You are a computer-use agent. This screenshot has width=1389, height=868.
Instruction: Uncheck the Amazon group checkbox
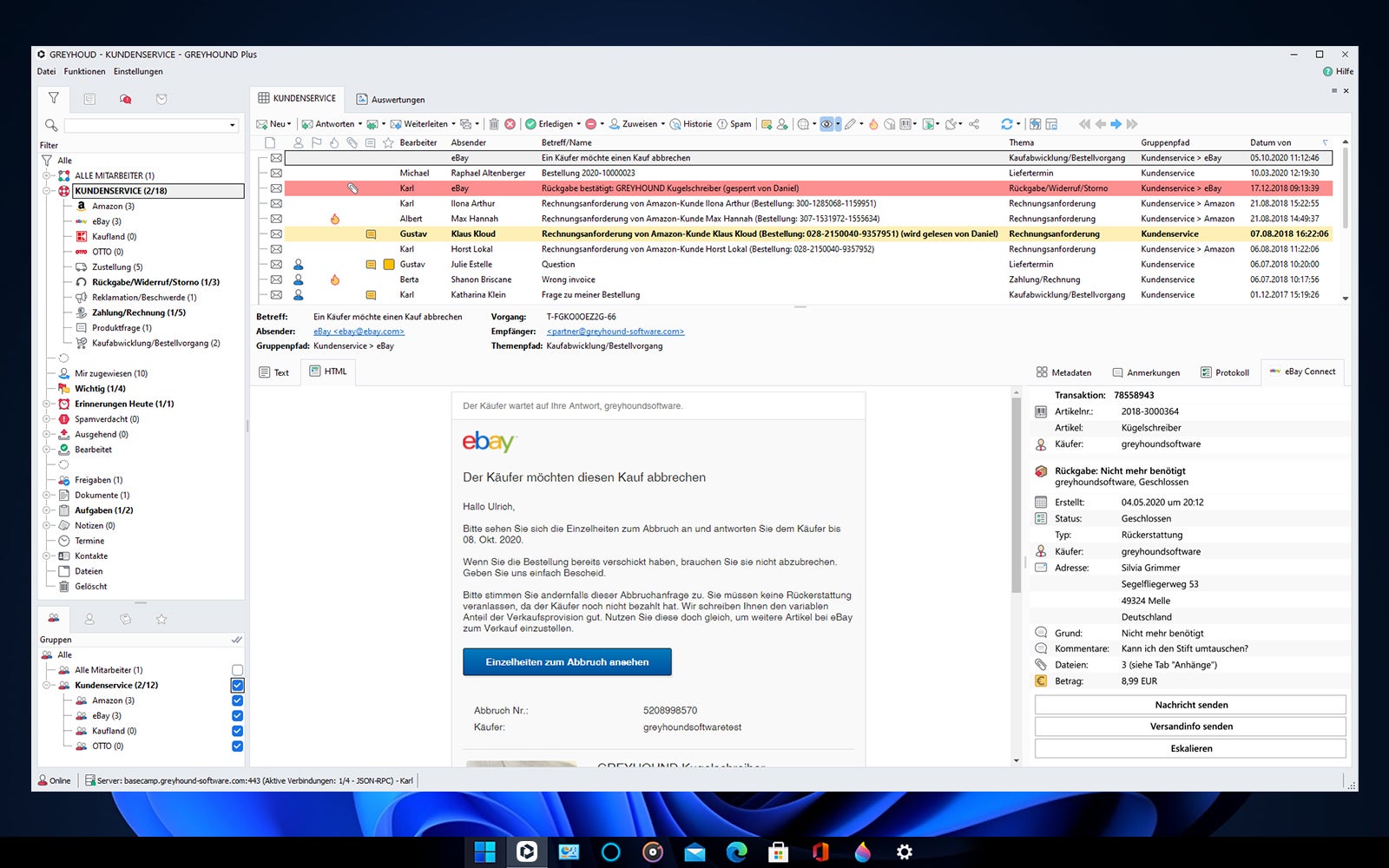[237, 700]
